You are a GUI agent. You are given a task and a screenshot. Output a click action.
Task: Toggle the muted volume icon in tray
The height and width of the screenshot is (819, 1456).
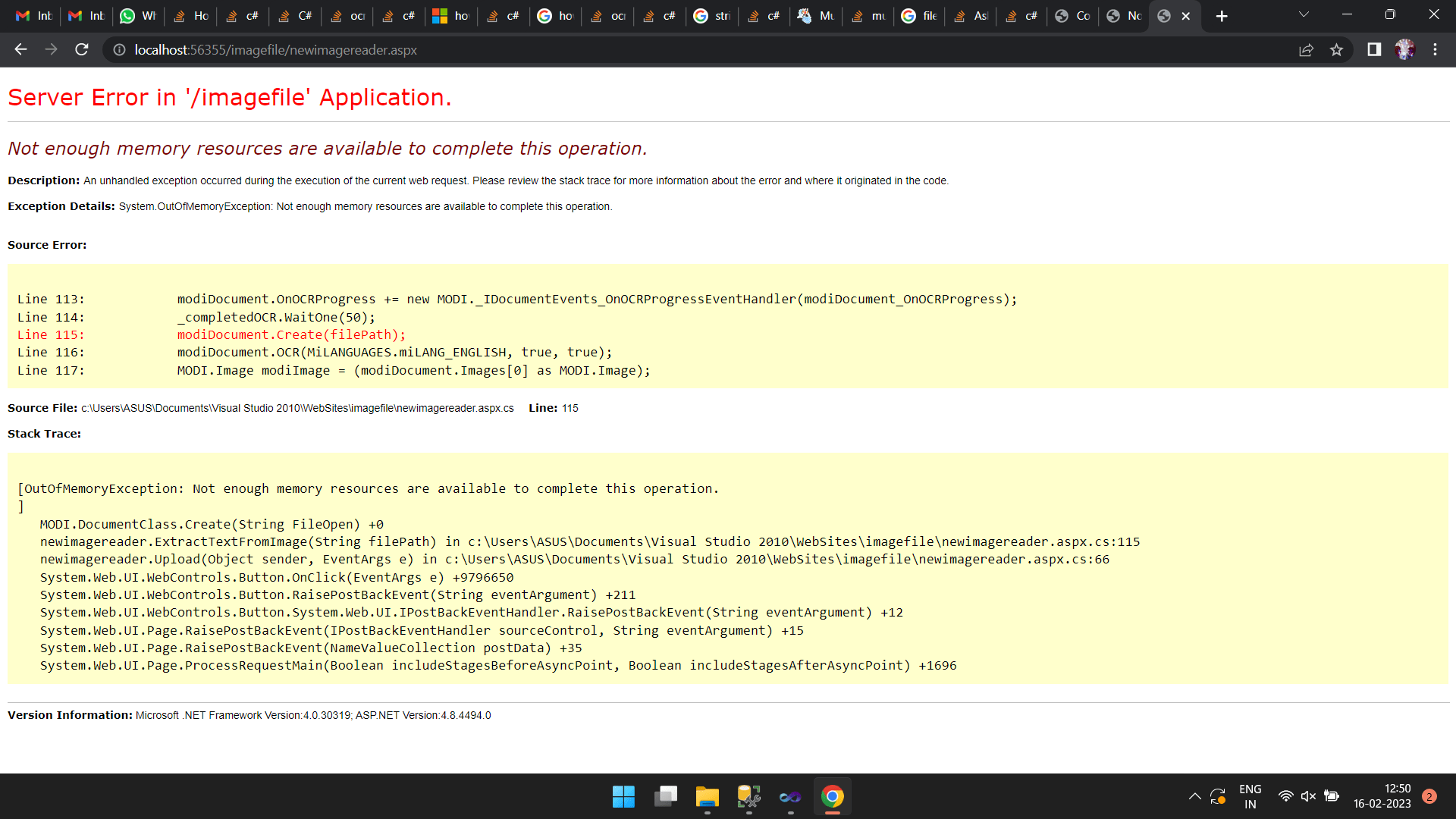1308,796
